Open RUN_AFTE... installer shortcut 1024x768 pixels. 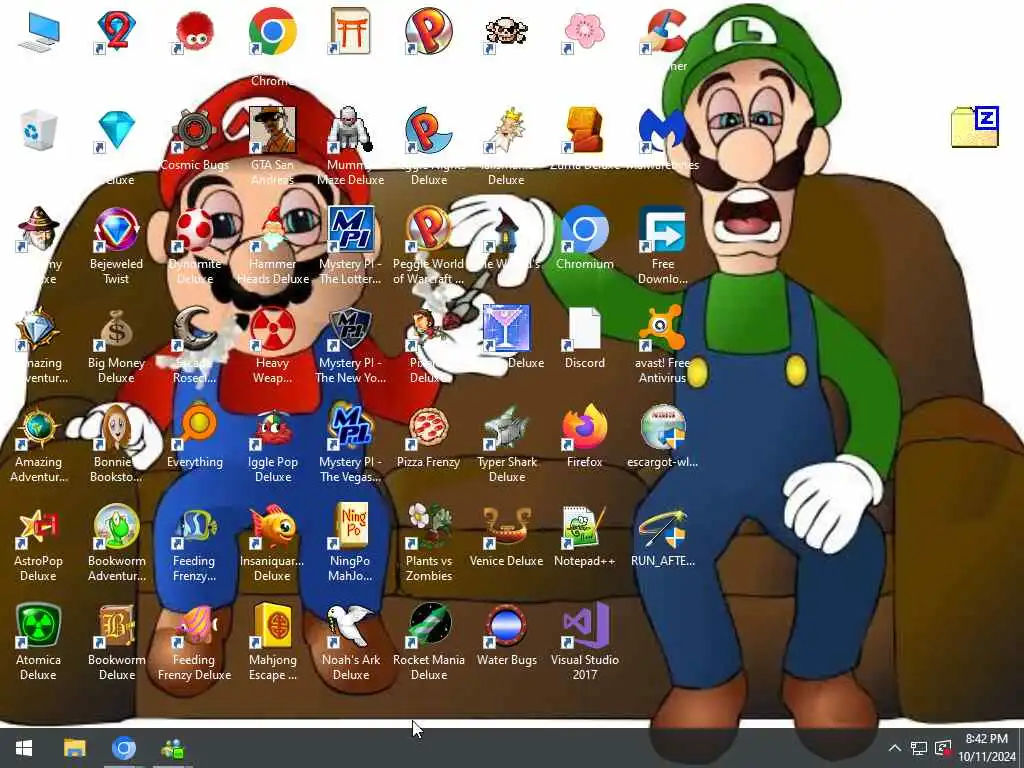662,527
